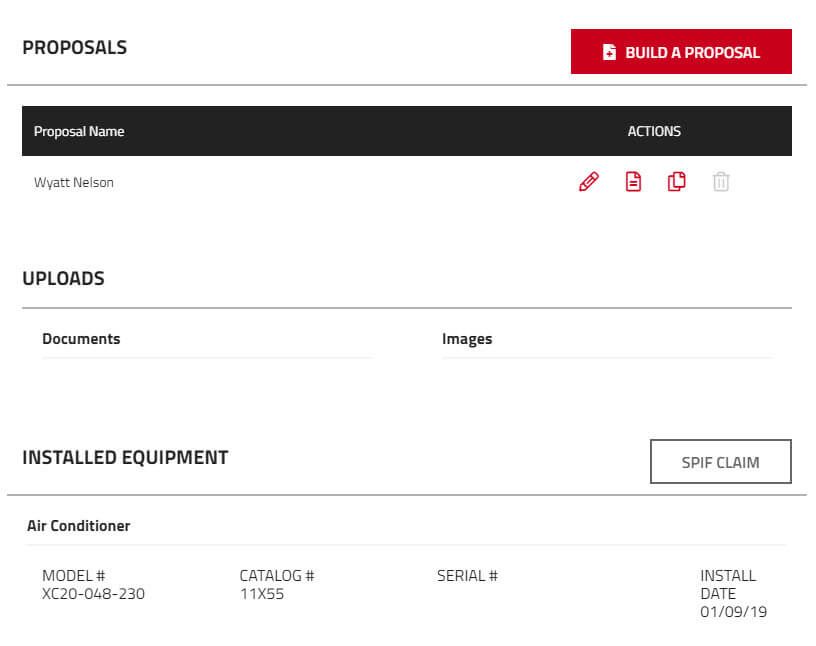Click the UPLOADS section heading
Screen dimensions: 816x646
pyautogui.click(x=63, y=279)
